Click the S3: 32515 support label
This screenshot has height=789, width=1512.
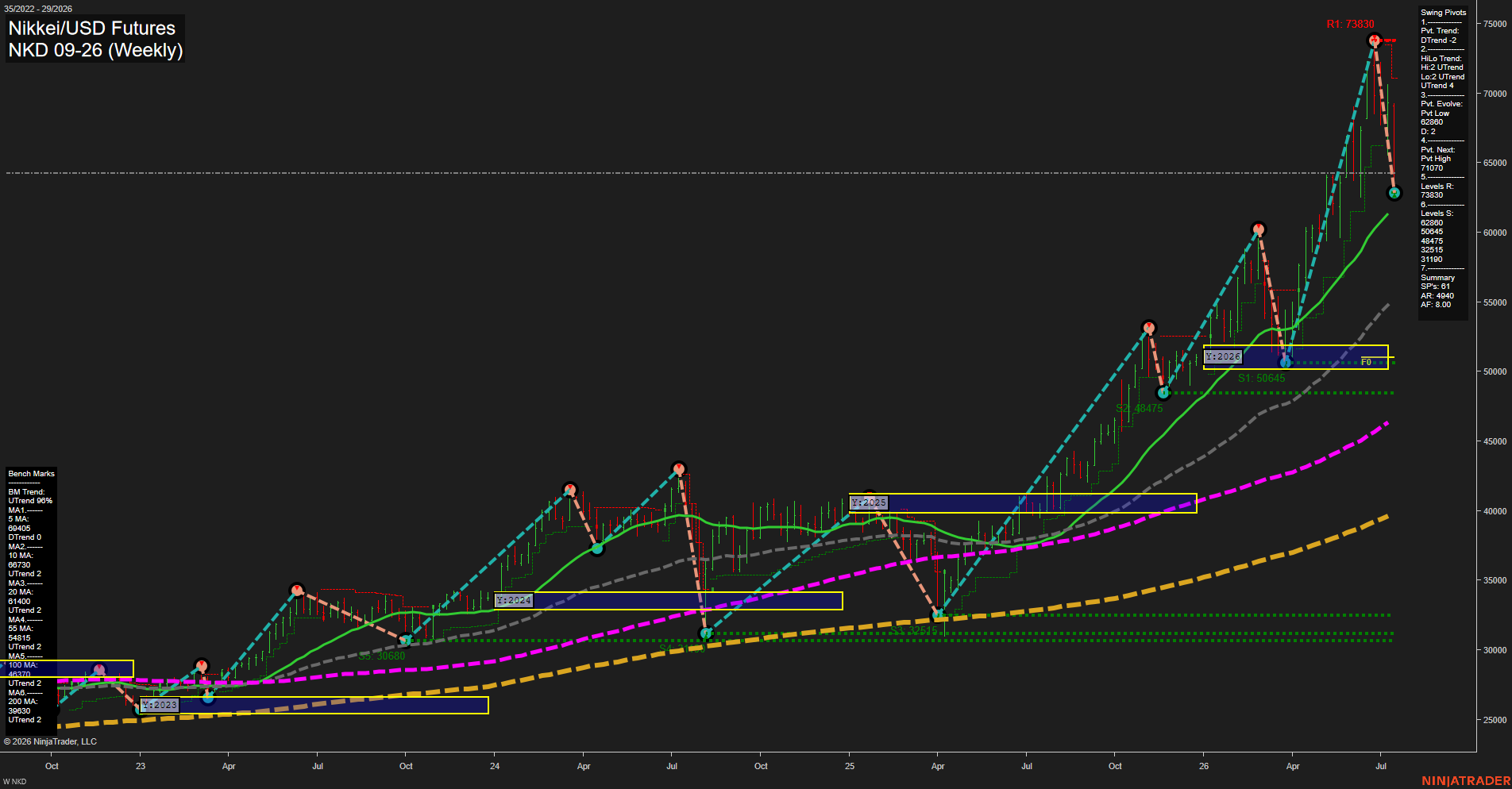click(913, 630)
